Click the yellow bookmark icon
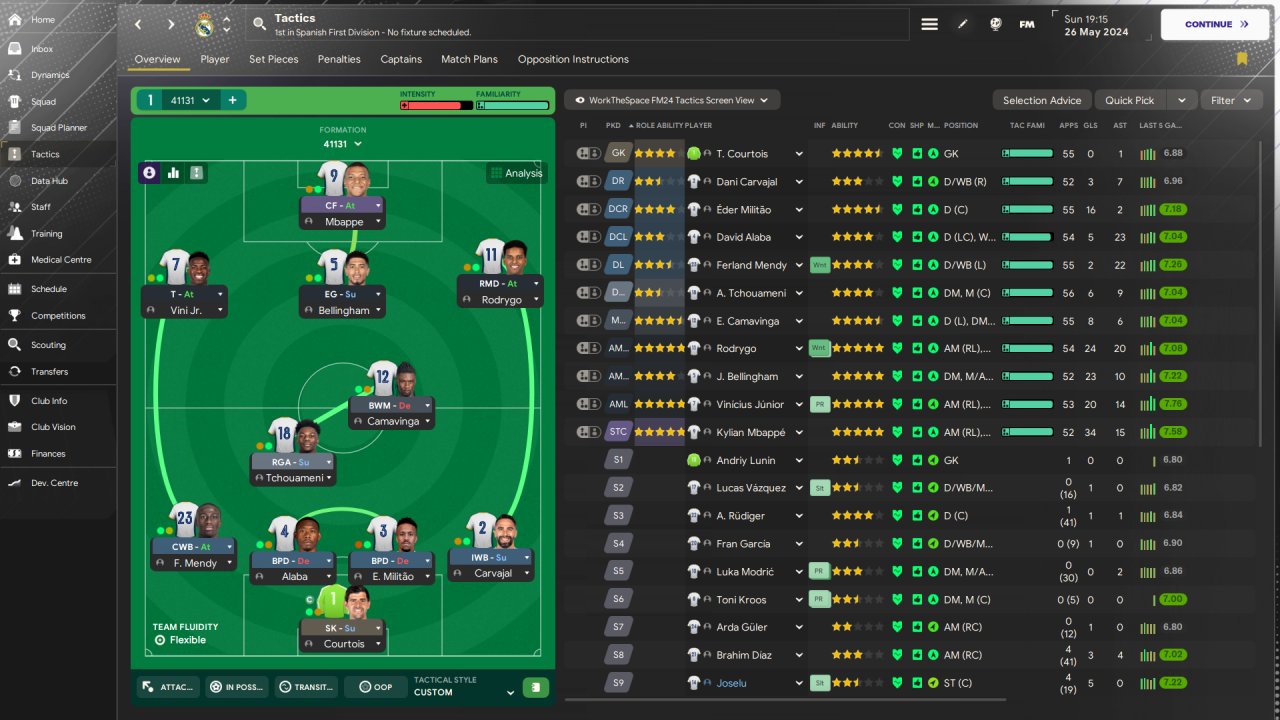The width and height of the screenshot is (1280, 720). tap(1242, 59)
